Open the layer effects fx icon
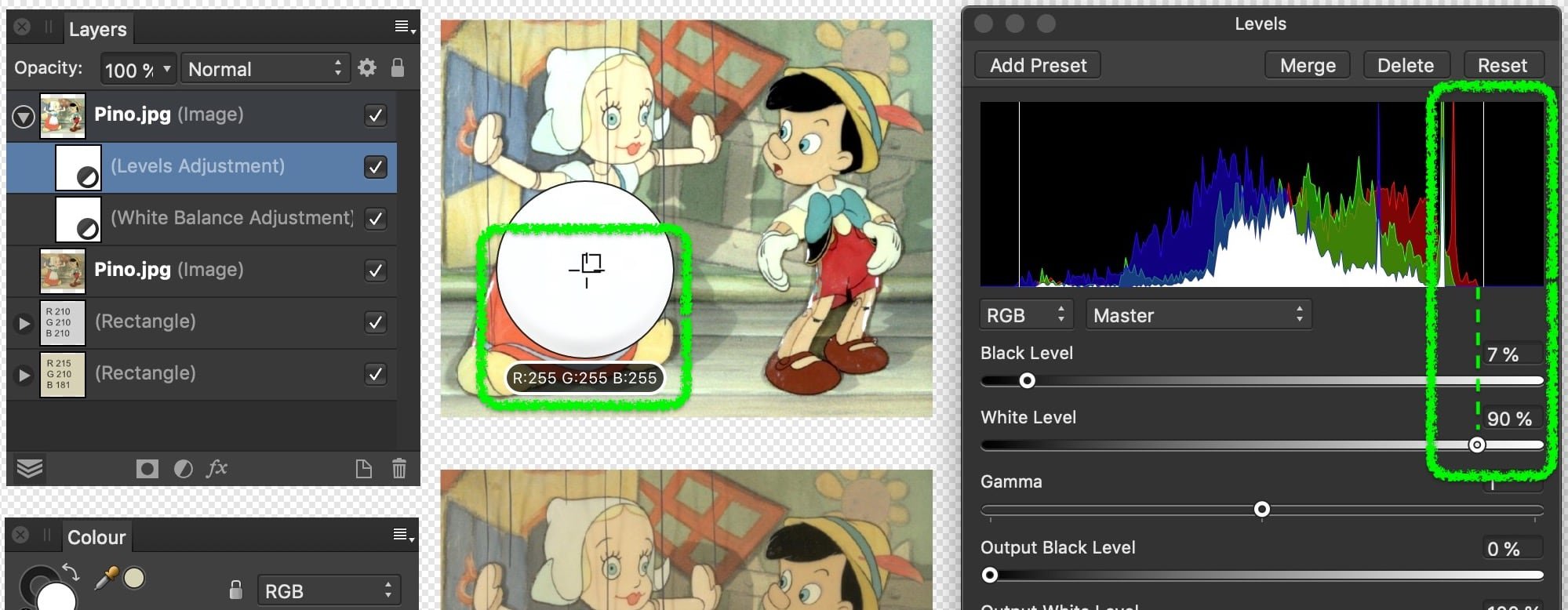This screenshot has width=1568, height=610. 217,468
